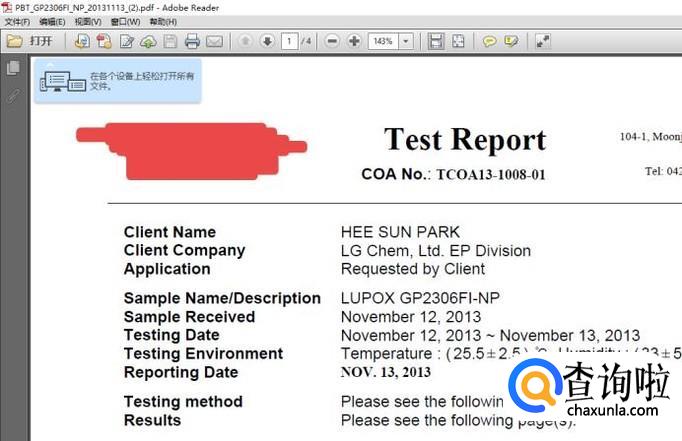The image size is (682, 441).
Task: Click the Results label
Action: pyautogui.click(x=152, y=421)
